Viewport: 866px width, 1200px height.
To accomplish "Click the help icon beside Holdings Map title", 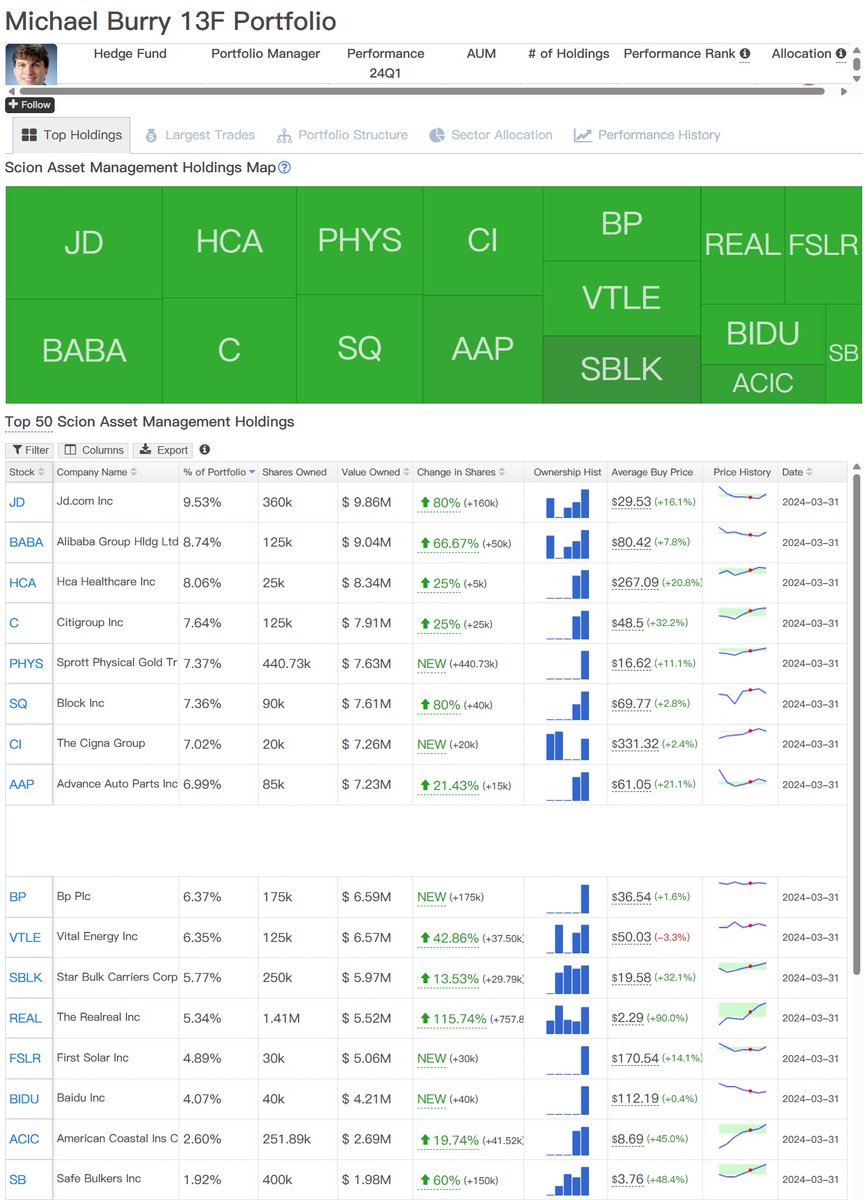I will pyautogui.click(x=284, y=168).
